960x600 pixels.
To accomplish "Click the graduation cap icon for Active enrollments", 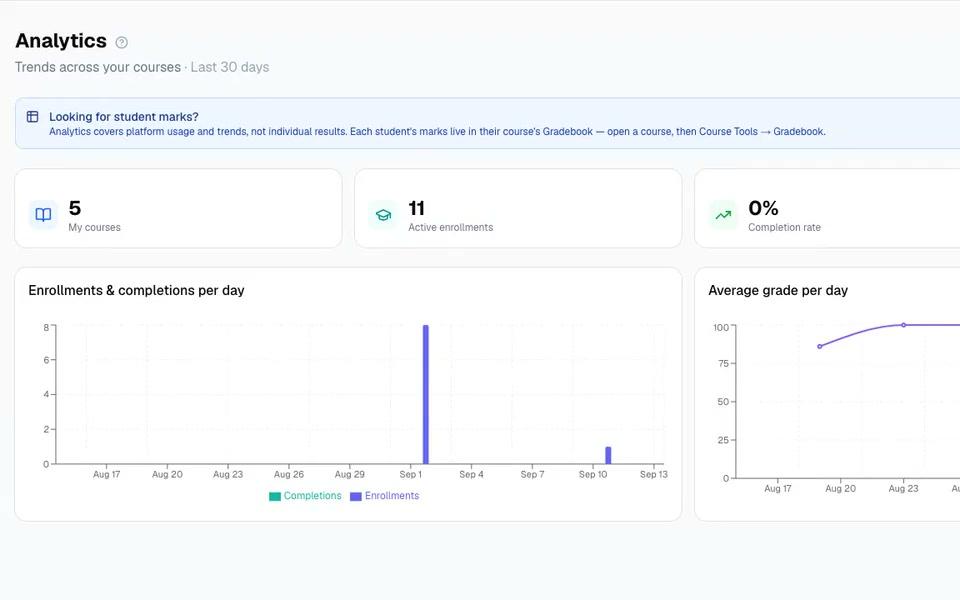I will click(383, 215).
